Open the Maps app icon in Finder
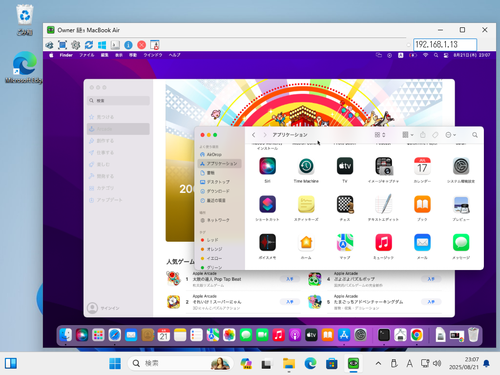Screen dimensions: 500x375 (x=345, y=242)
